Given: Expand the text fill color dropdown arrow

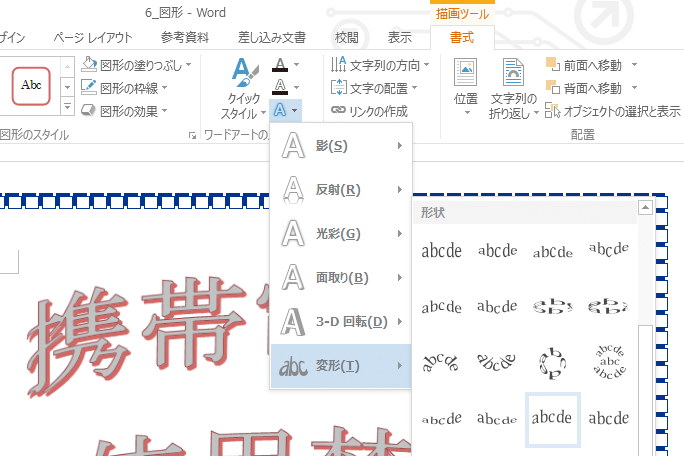Looking at the screenshot, I should pyautogui.click(x=297, y=65).
